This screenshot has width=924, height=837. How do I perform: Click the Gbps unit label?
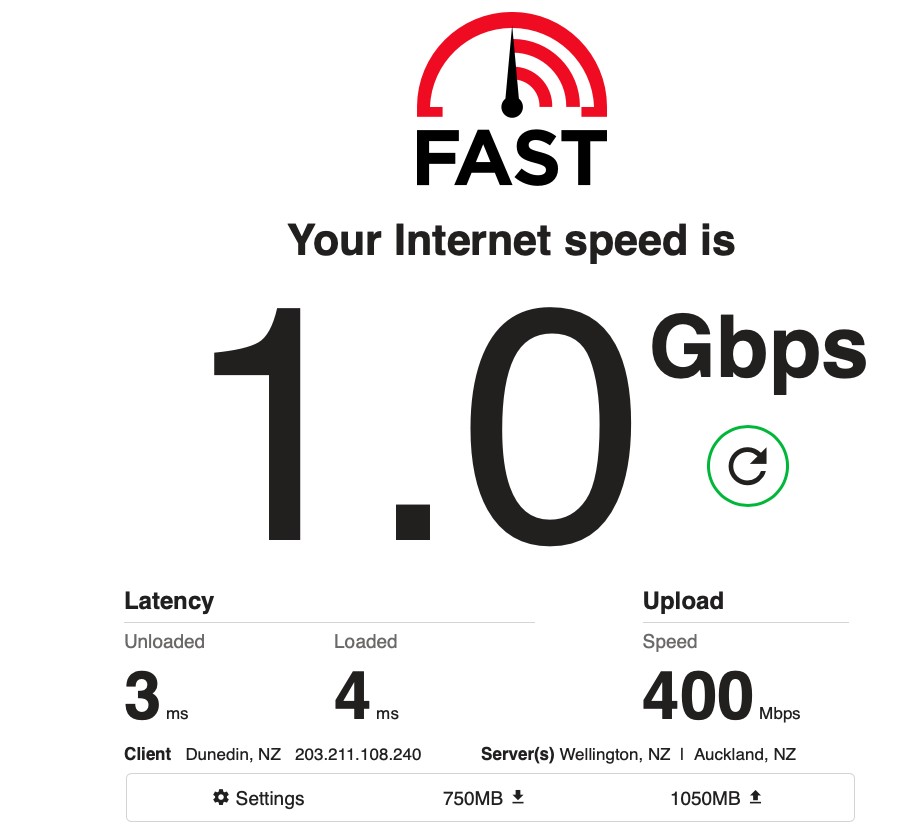point(759,350)
